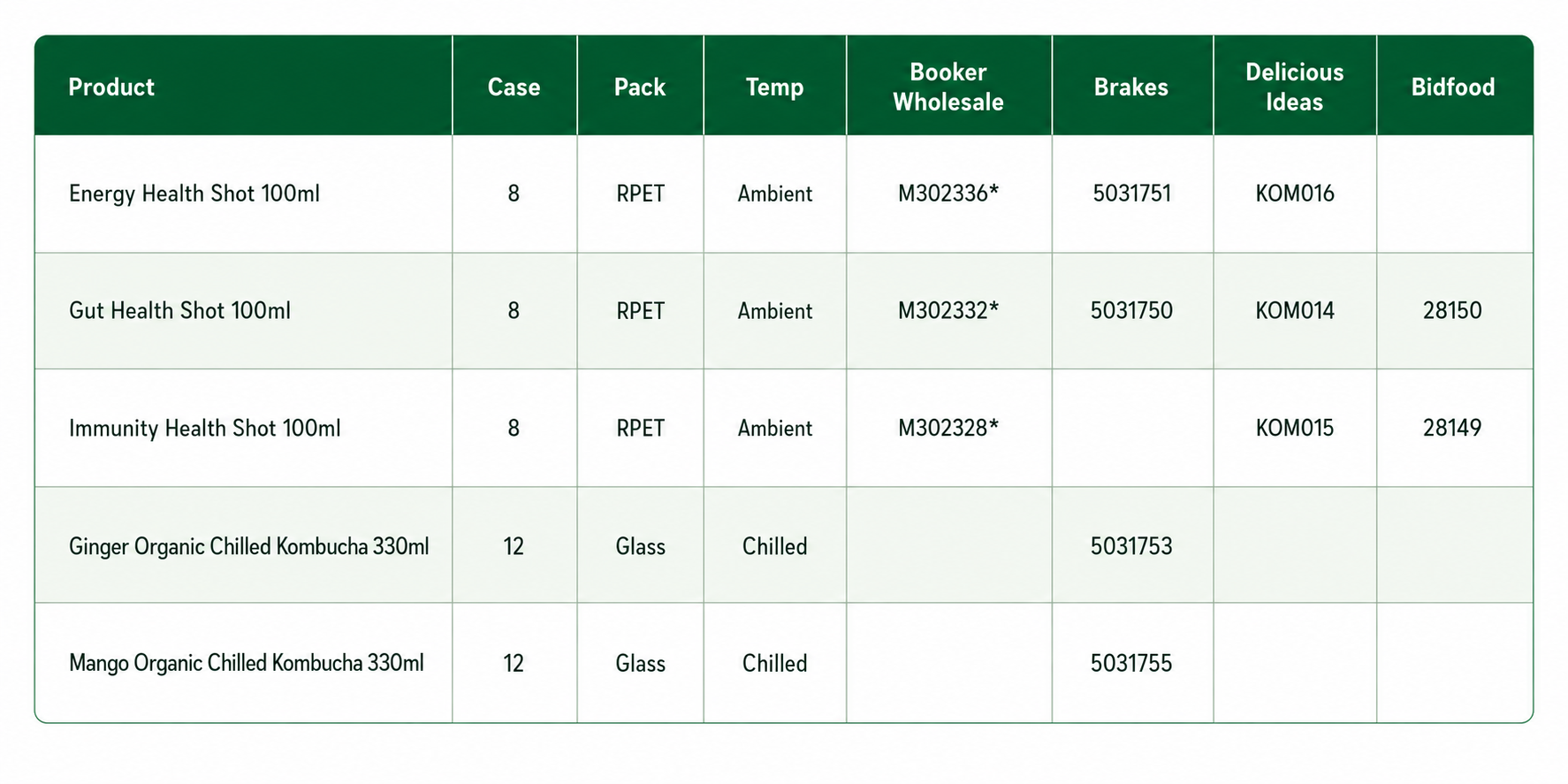Screen dimensions: 1568x784
Task: Select the Booker Wholesale column header
Action: point(948,87)
